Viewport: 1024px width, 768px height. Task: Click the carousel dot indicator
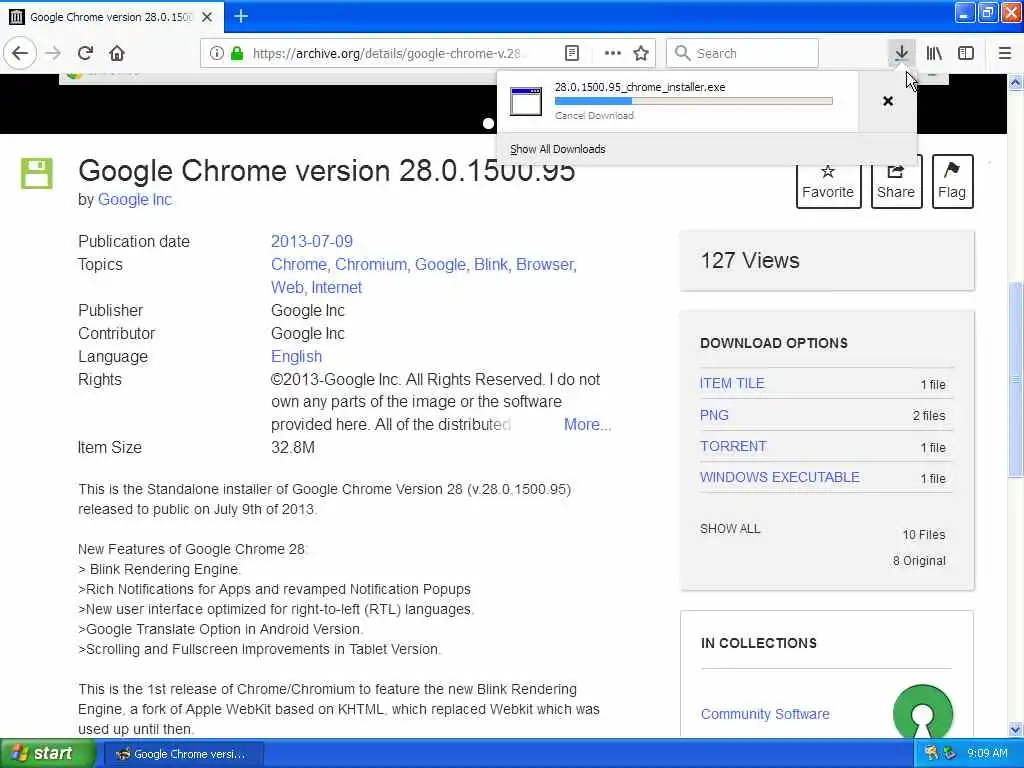click(488, 123)
